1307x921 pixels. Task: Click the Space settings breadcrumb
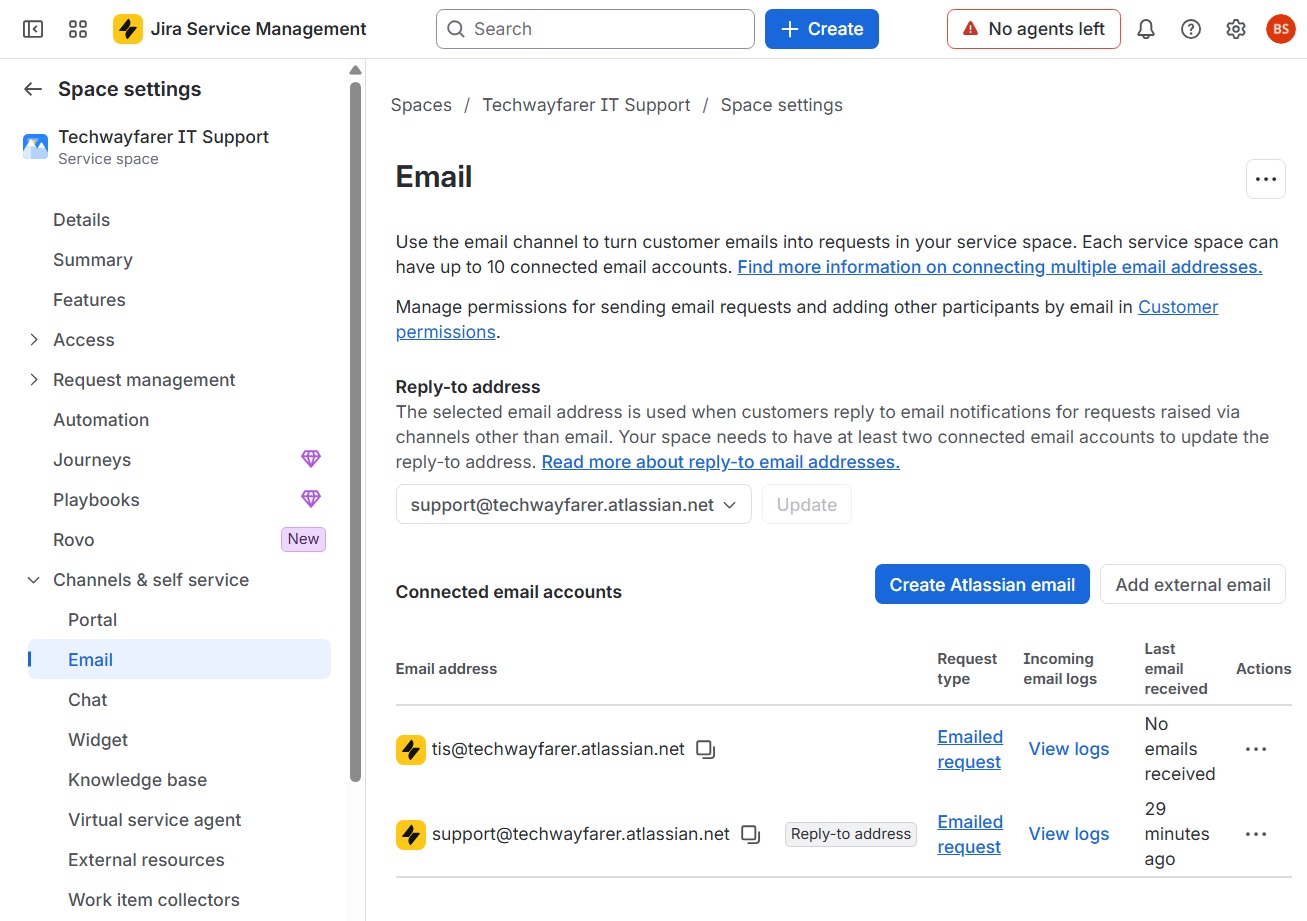pyautogui.click(x=782, y=105)
